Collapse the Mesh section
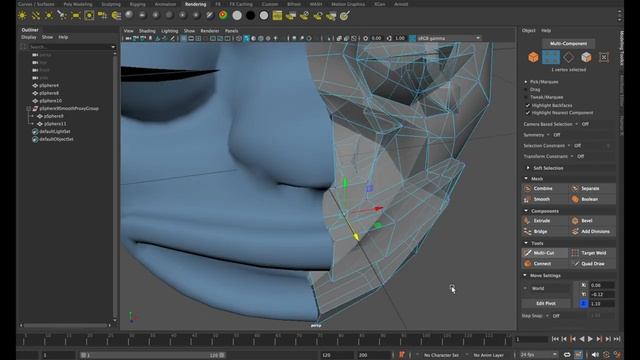640x360 pixels. coord(526,178)
